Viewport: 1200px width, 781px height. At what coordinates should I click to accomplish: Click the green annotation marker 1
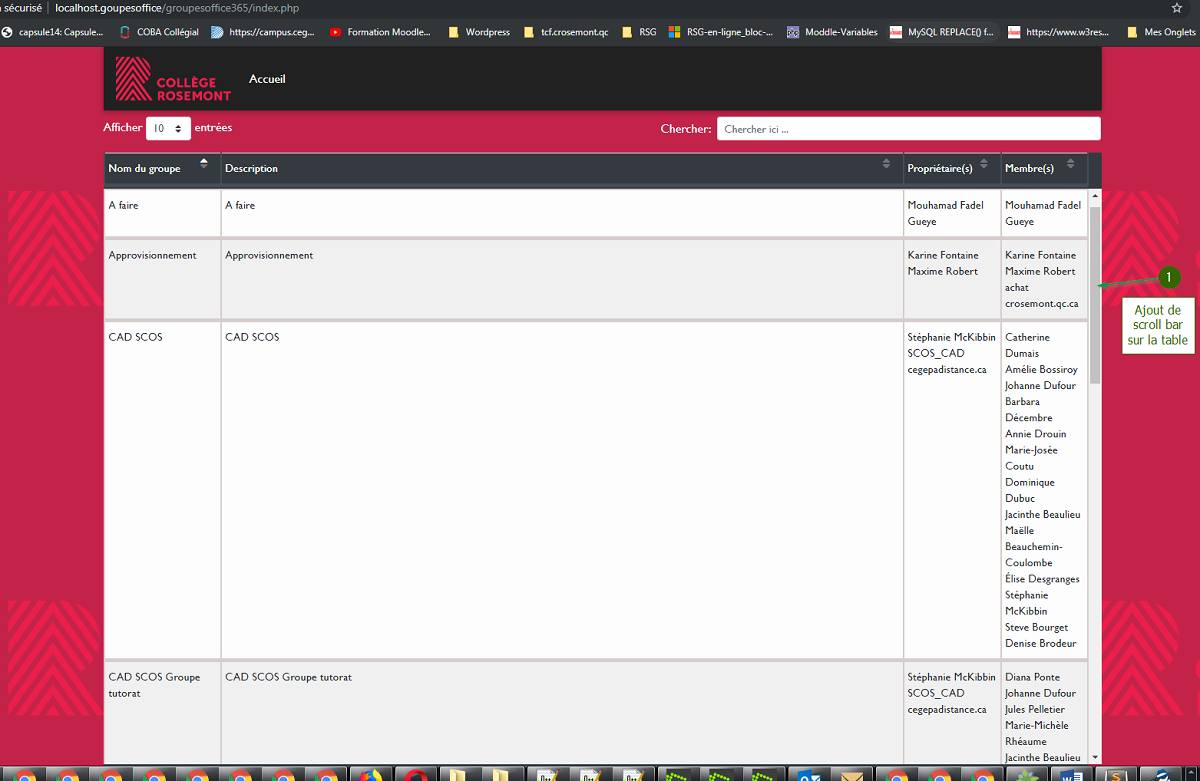point(1167,277)
